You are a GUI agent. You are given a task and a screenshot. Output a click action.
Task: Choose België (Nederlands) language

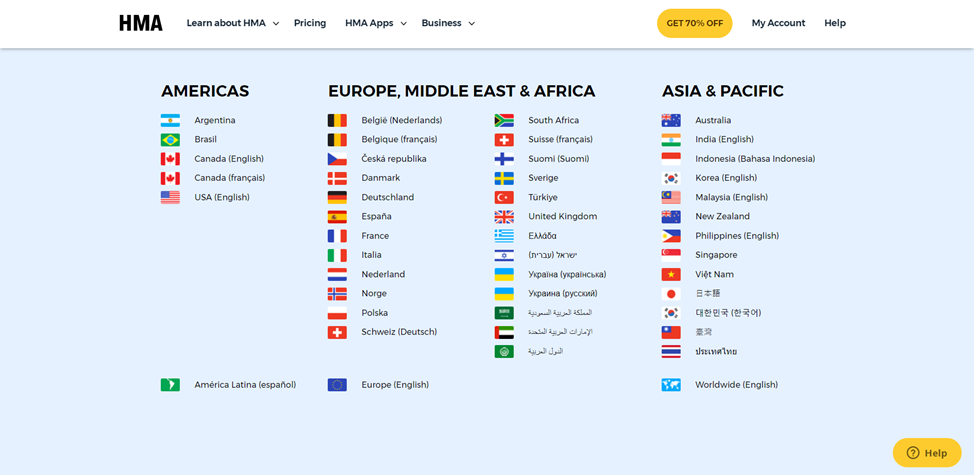(402, 120)
